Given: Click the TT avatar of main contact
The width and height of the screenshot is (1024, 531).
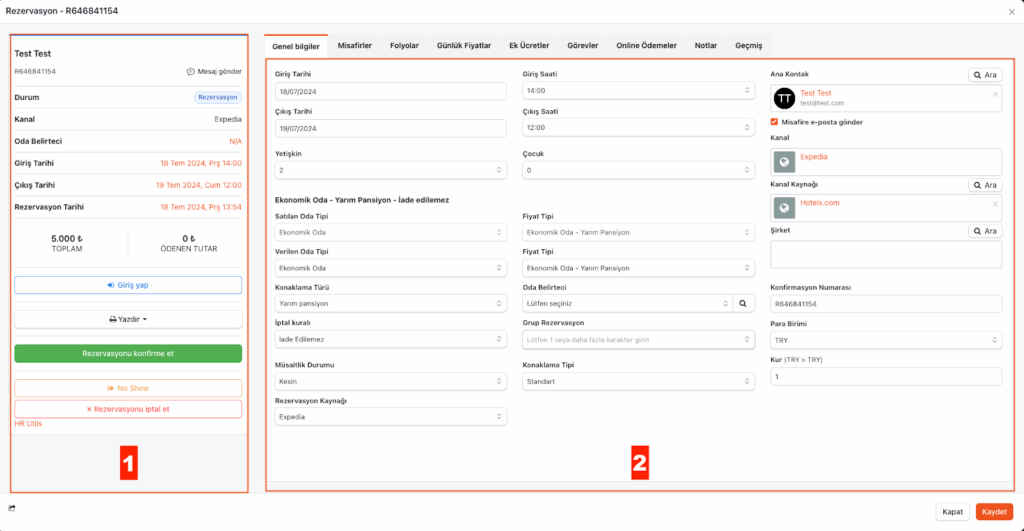Looking at the screenshot, I should [785, 98].
